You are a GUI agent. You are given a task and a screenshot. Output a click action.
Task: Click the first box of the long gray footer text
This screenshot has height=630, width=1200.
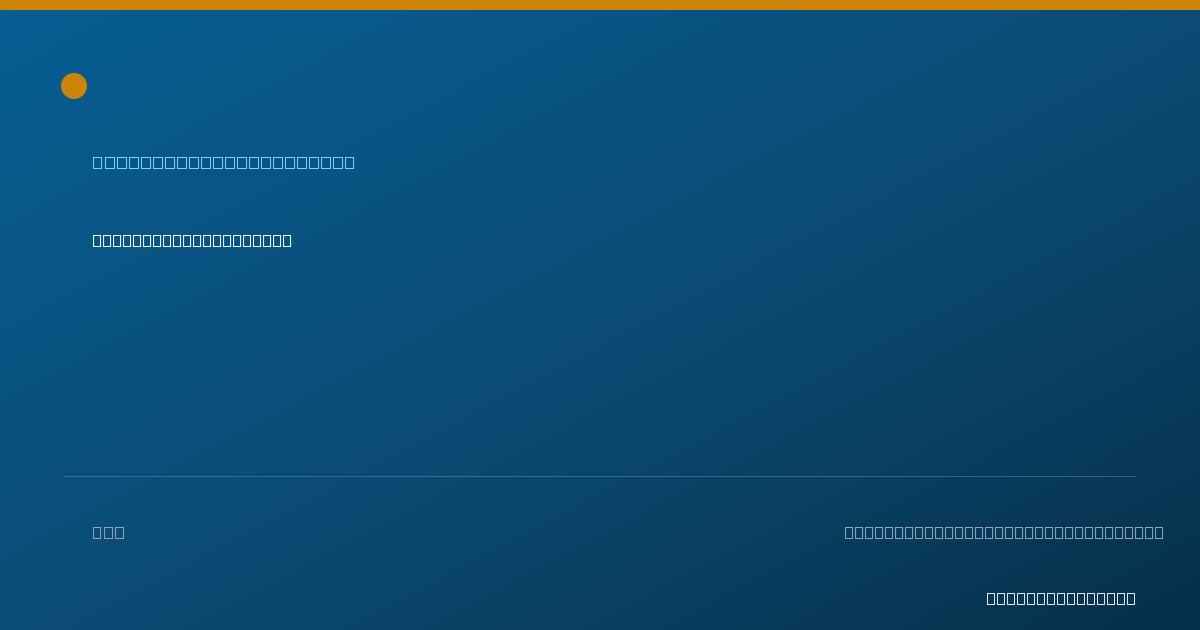point(850,532)
